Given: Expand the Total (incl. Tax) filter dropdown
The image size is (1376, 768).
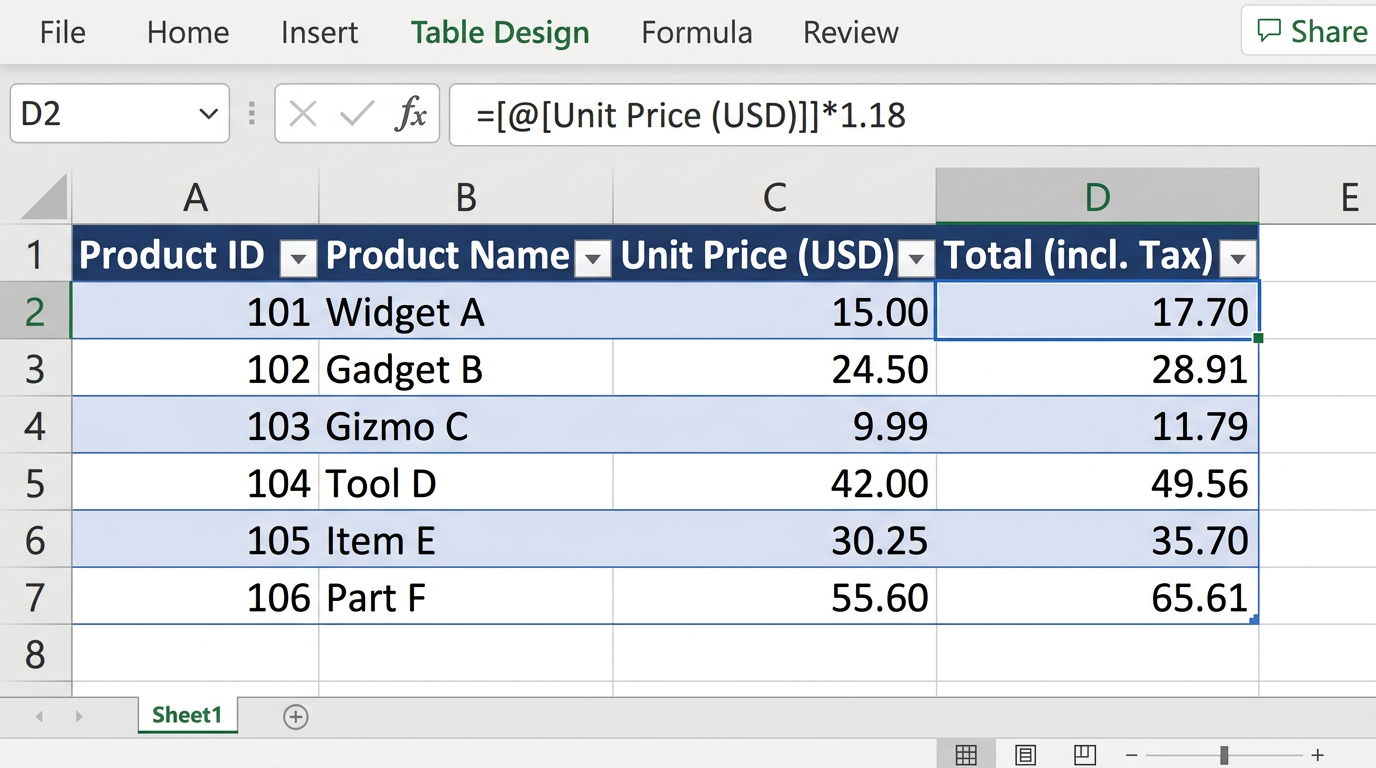Looking at the screenshot, I should pos(1238,260).
